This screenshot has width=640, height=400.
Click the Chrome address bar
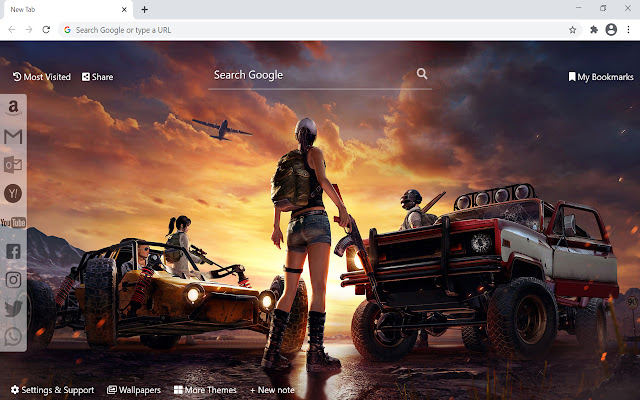320,30
